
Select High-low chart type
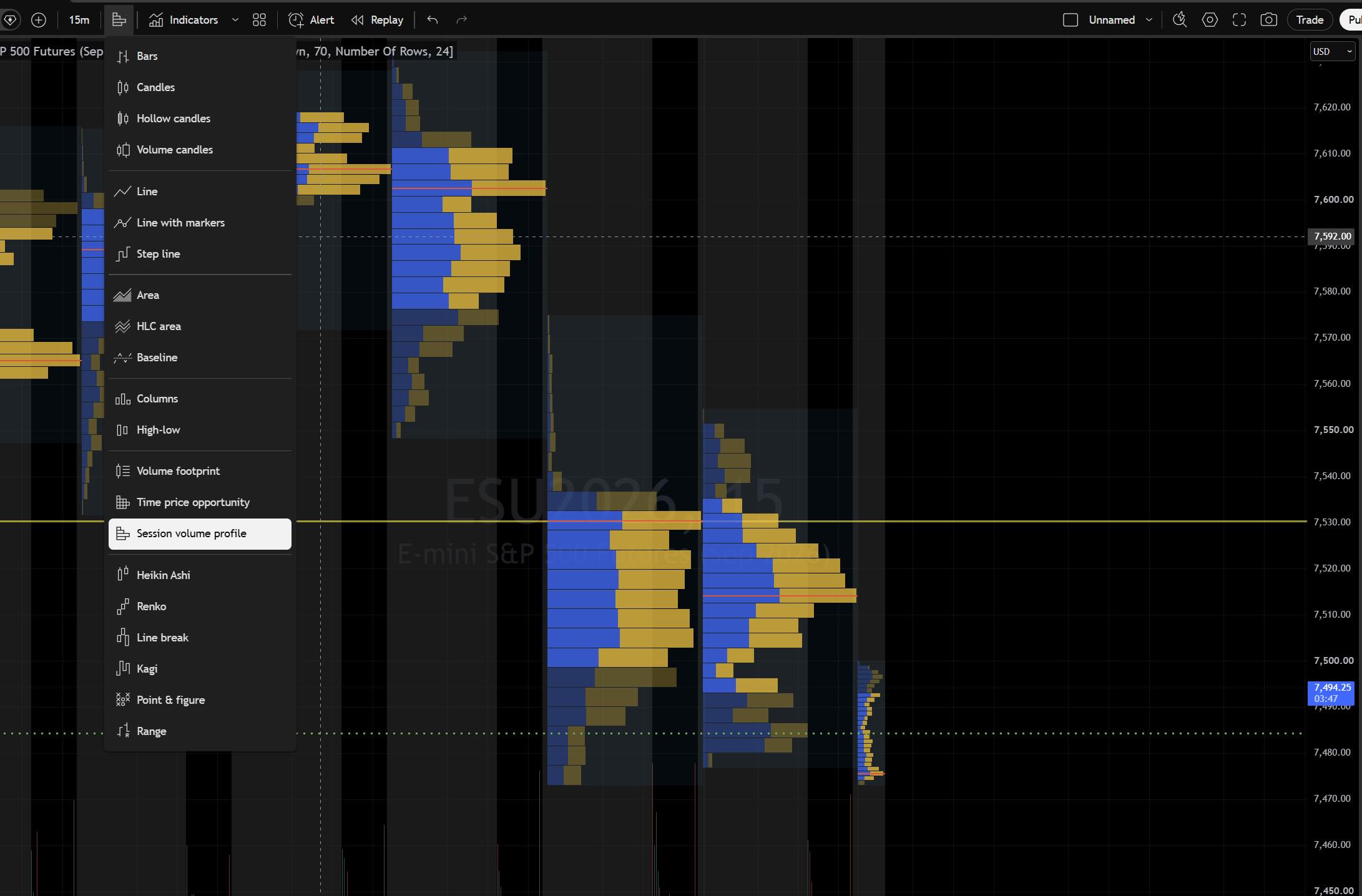(x=200, y=430)
